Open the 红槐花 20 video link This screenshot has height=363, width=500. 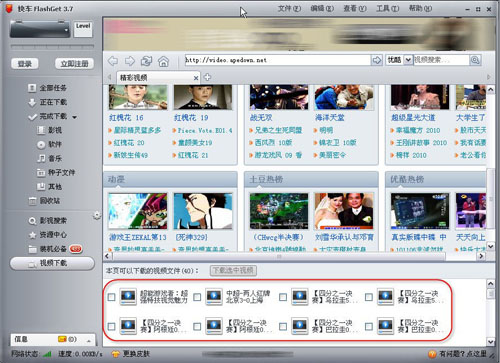pos(129,143)
